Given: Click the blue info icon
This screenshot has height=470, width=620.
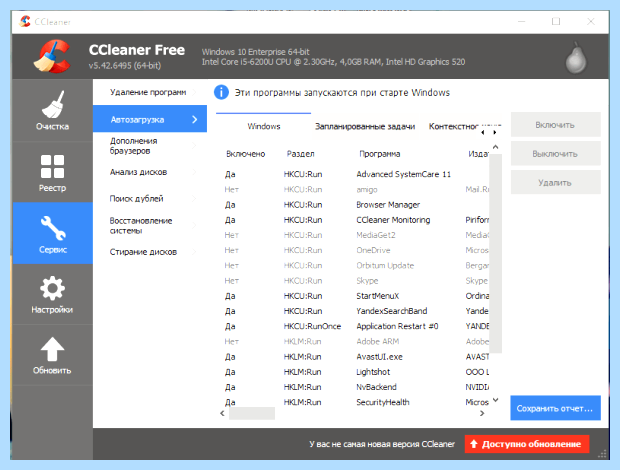Looking at the screenshot, I should pos(221,92).
